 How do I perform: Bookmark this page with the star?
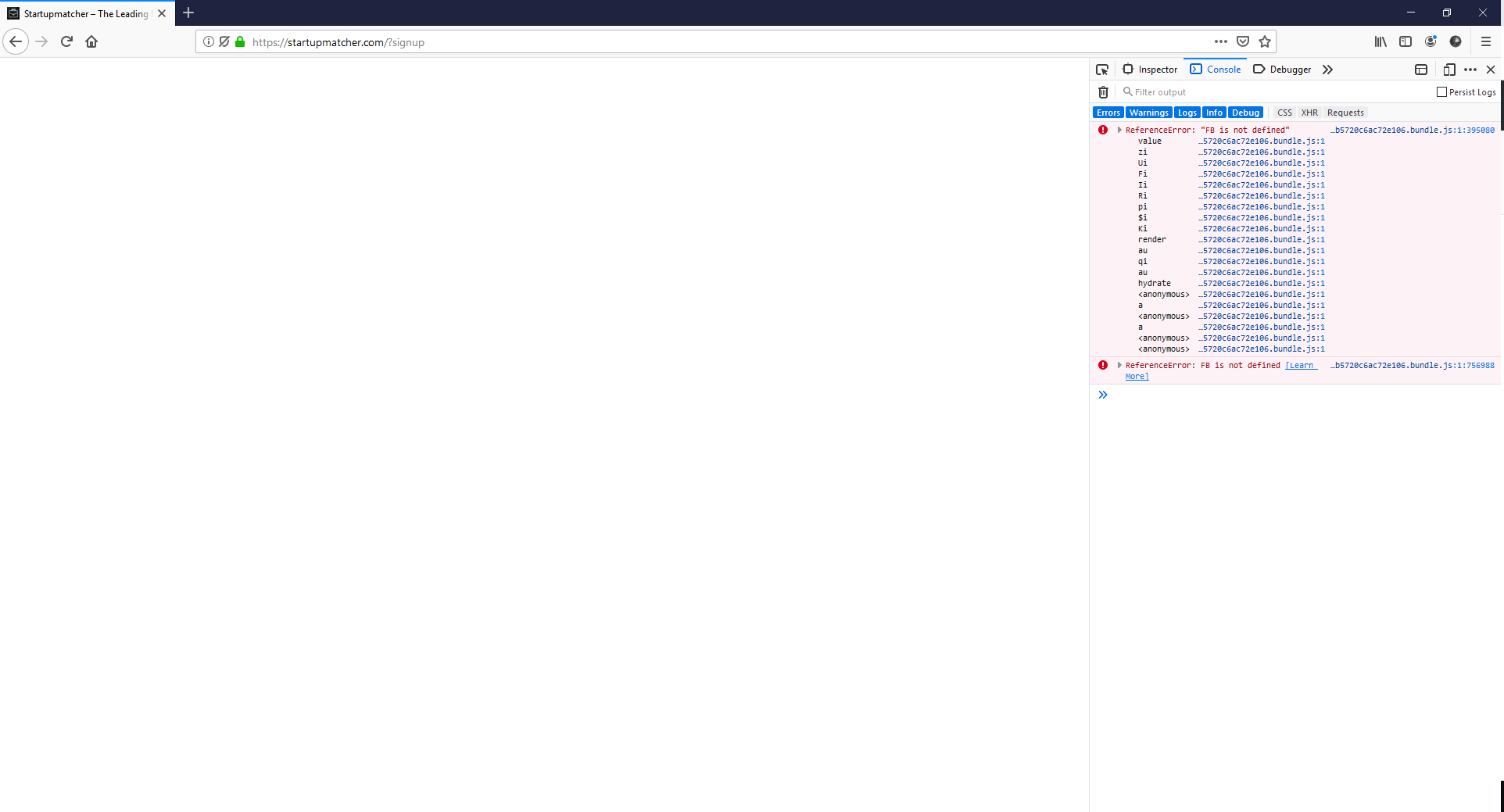[1264, 41]
